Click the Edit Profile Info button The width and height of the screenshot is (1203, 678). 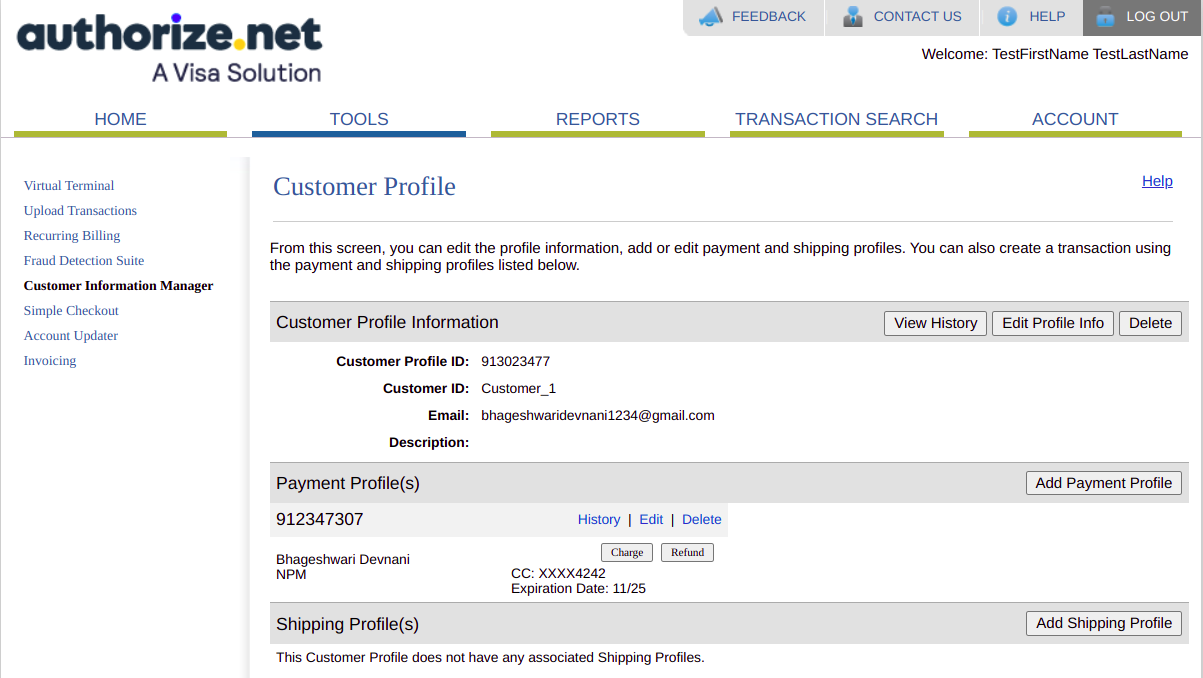1053,323
